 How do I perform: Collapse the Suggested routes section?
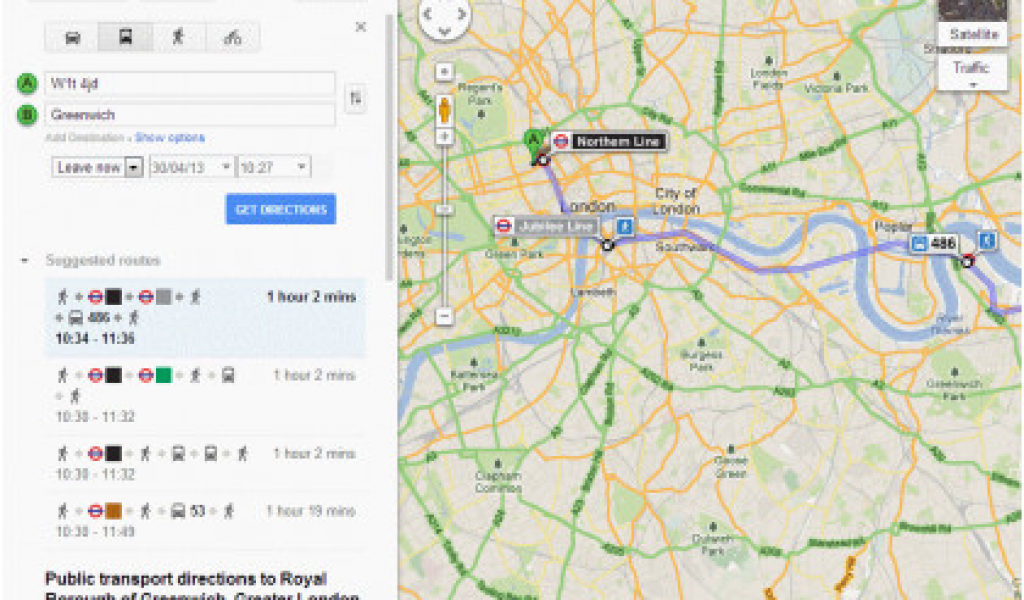click(25, 261)
